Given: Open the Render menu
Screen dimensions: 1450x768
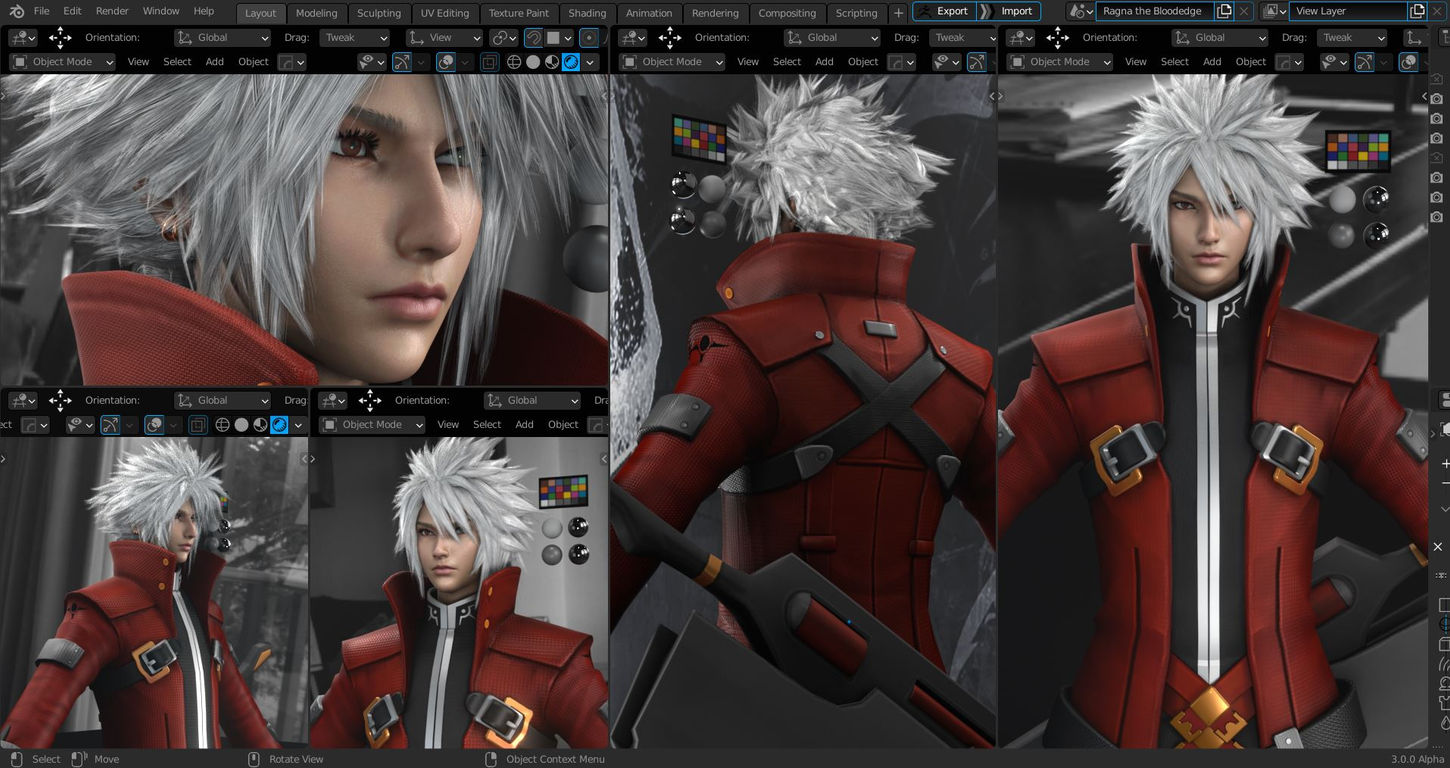Looking at the screenshot, I should [112, 11].
